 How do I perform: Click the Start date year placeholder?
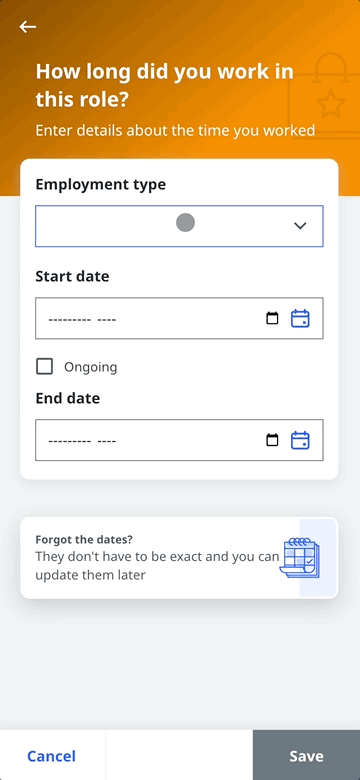click(106, 319)
